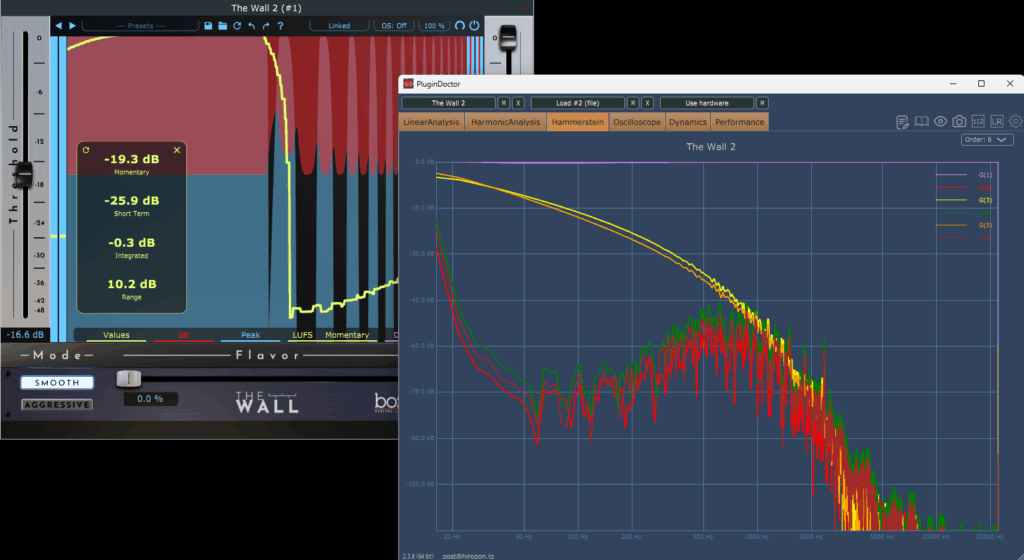1024x560 pixels.
Task: Minimize the PluginDoctor window
Action: point(953,84)
